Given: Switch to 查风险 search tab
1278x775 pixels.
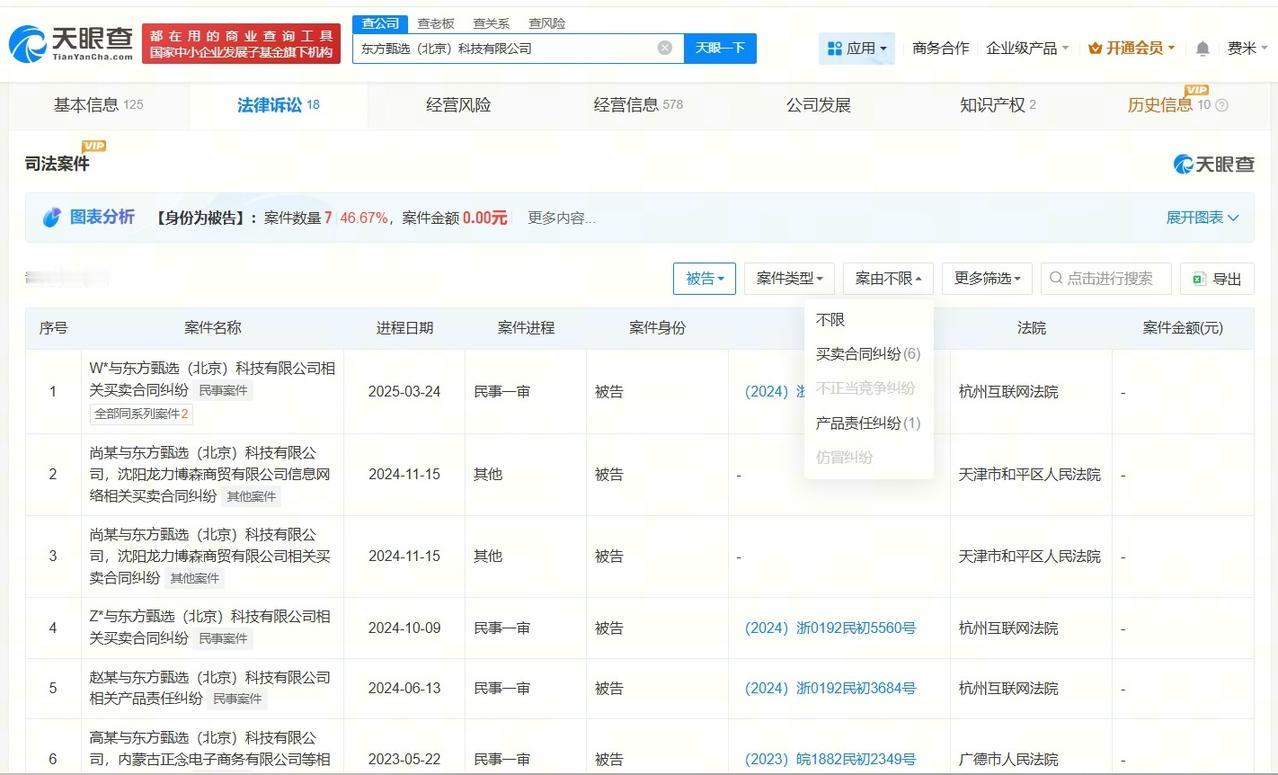Looking at the screenshot, I should click(546, 23).
